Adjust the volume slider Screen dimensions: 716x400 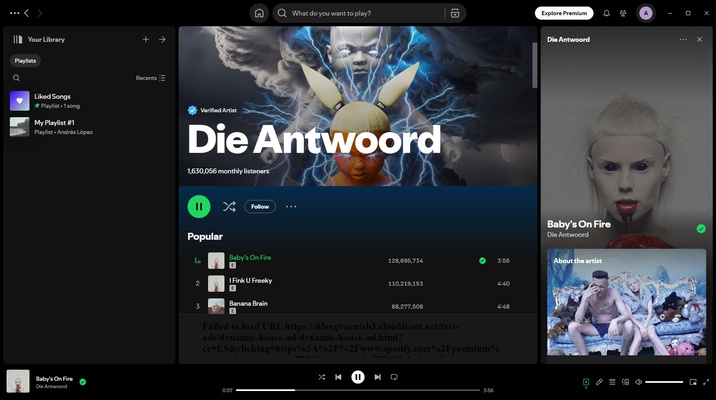(x=664, y=382)
